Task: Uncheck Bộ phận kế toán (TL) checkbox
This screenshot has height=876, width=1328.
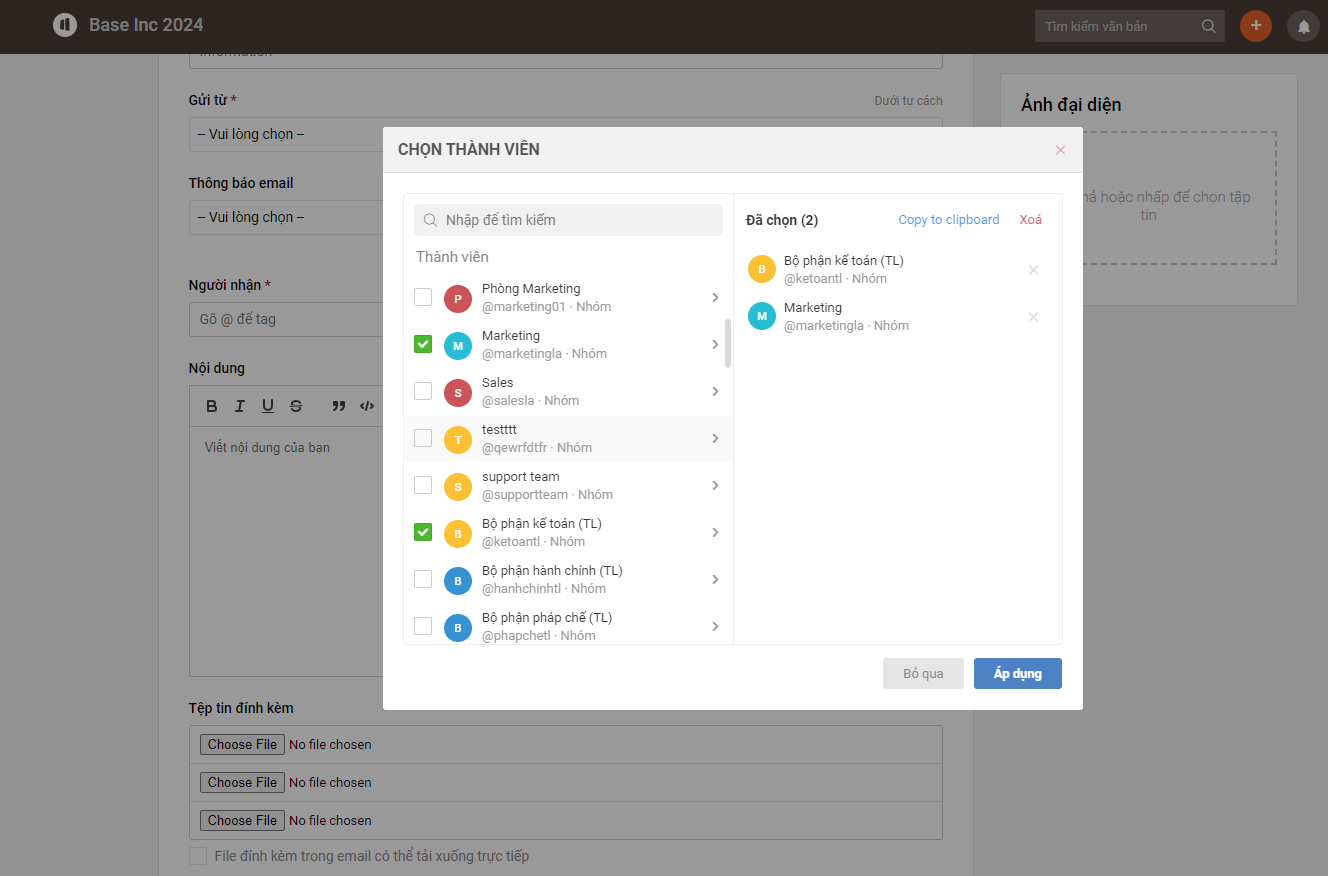Action: 423,532
